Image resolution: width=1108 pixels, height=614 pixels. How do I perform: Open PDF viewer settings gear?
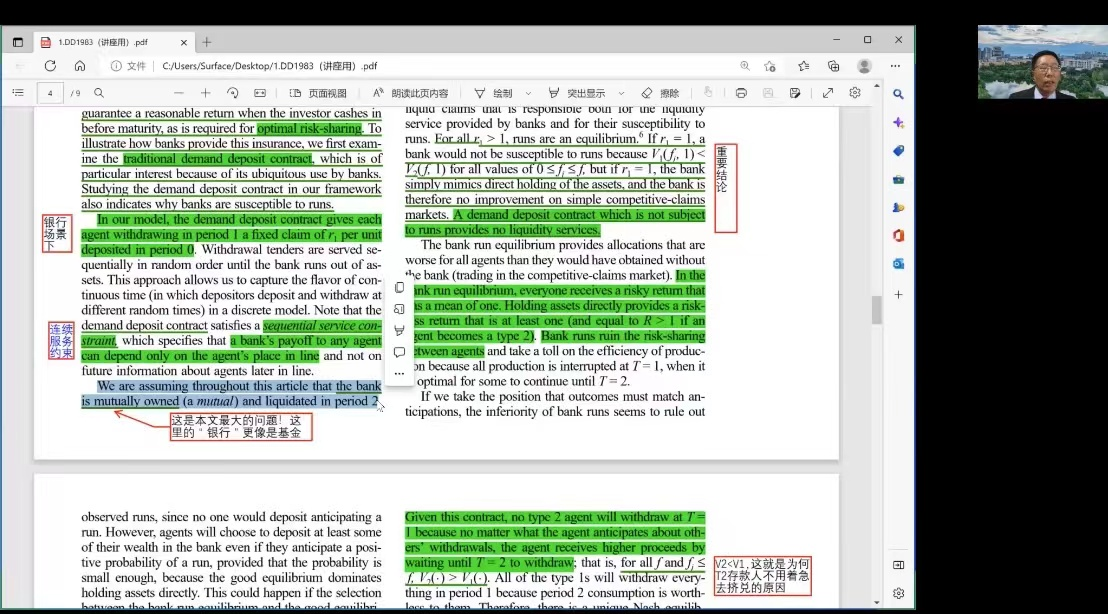[x=855, y=93]
